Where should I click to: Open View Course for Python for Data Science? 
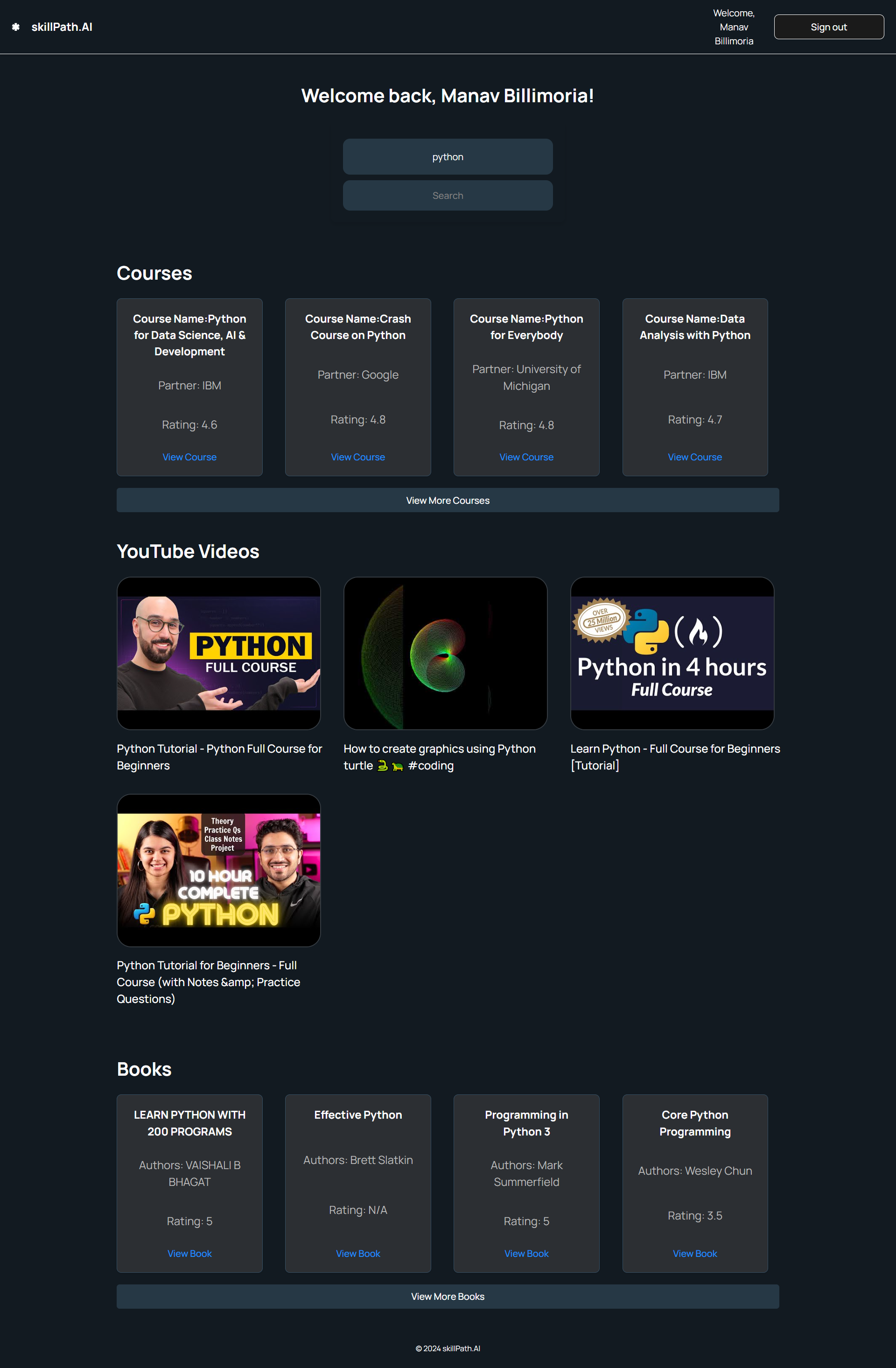click(x=189, y=457)
